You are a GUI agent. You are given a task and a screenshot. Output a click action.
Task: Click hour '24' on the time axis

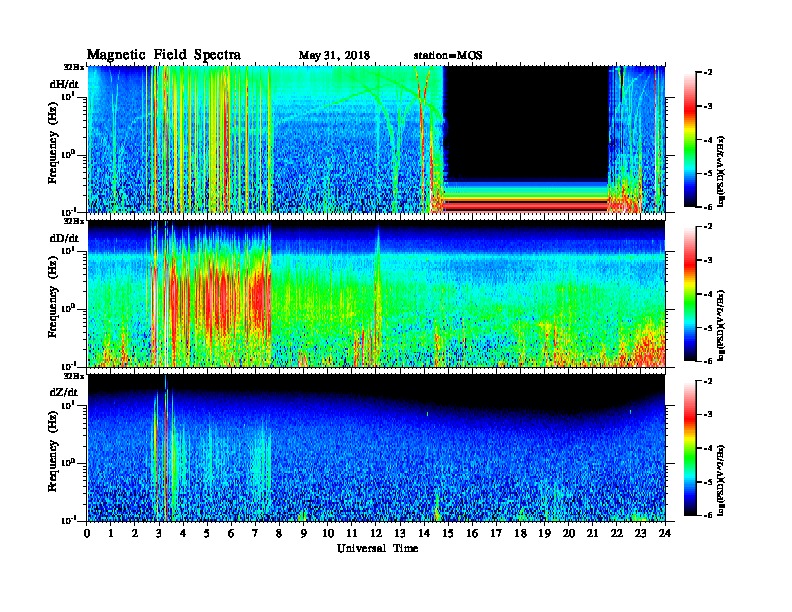point(665,533)
